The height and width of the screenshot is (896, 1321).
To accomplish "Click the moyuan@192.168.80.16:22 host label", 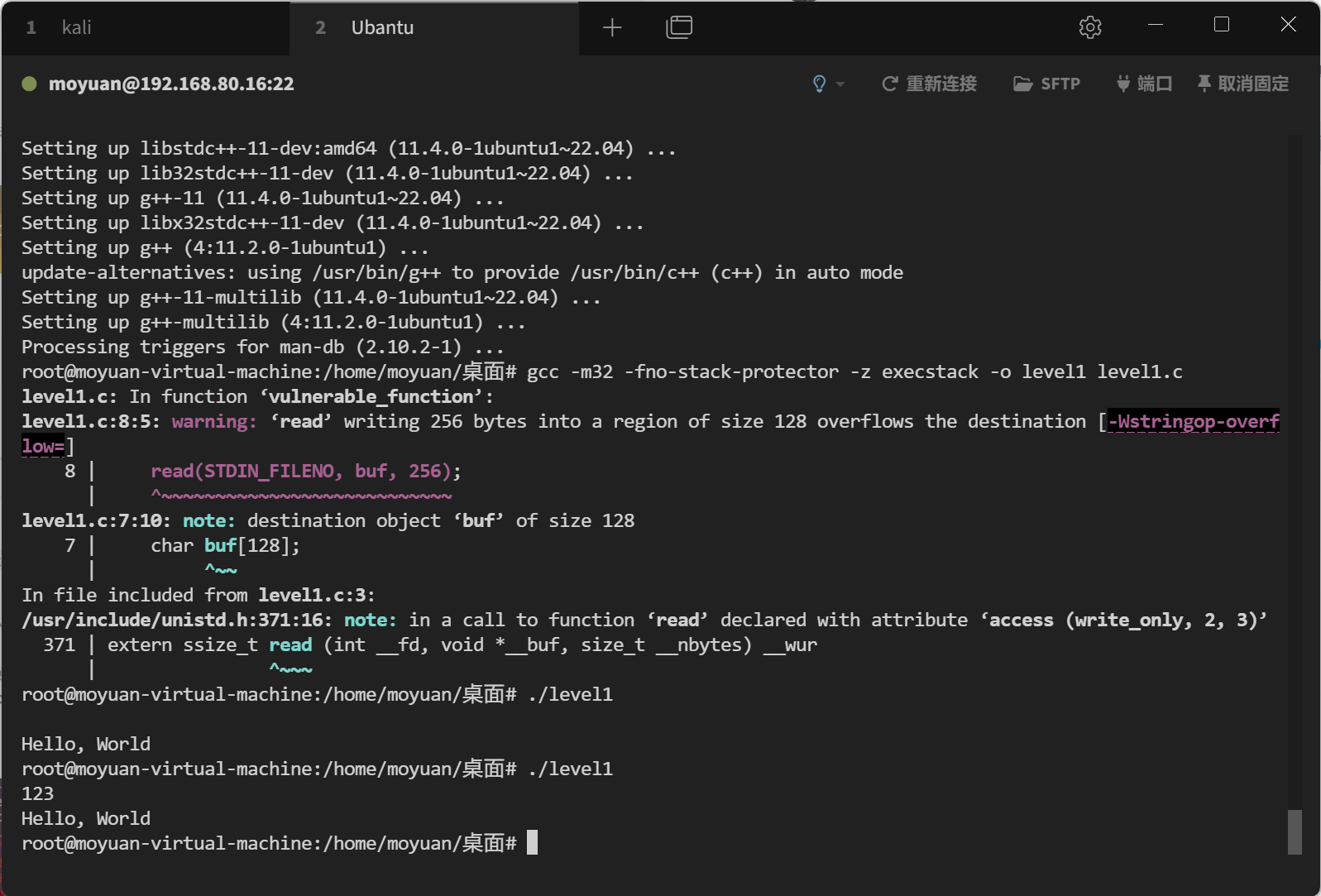I will [171, 84].
